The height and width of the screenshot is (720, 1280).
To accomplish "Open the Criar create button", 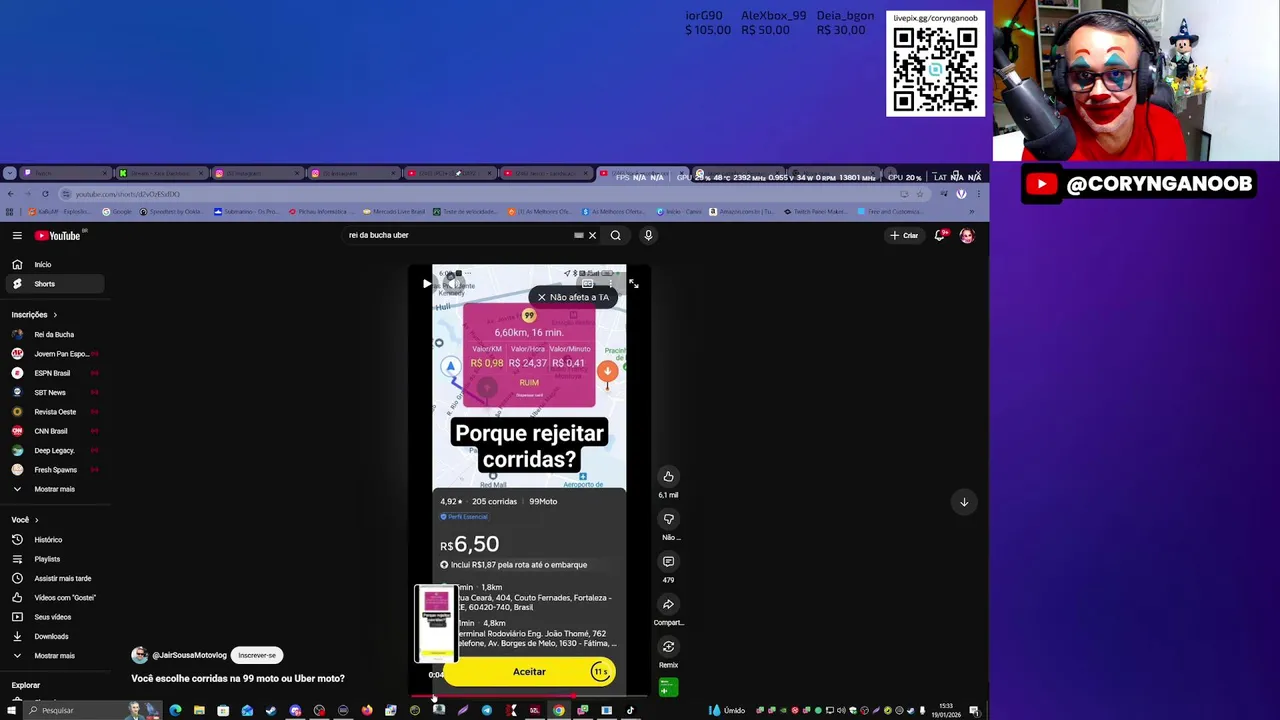I will click(x=904, y=236).
